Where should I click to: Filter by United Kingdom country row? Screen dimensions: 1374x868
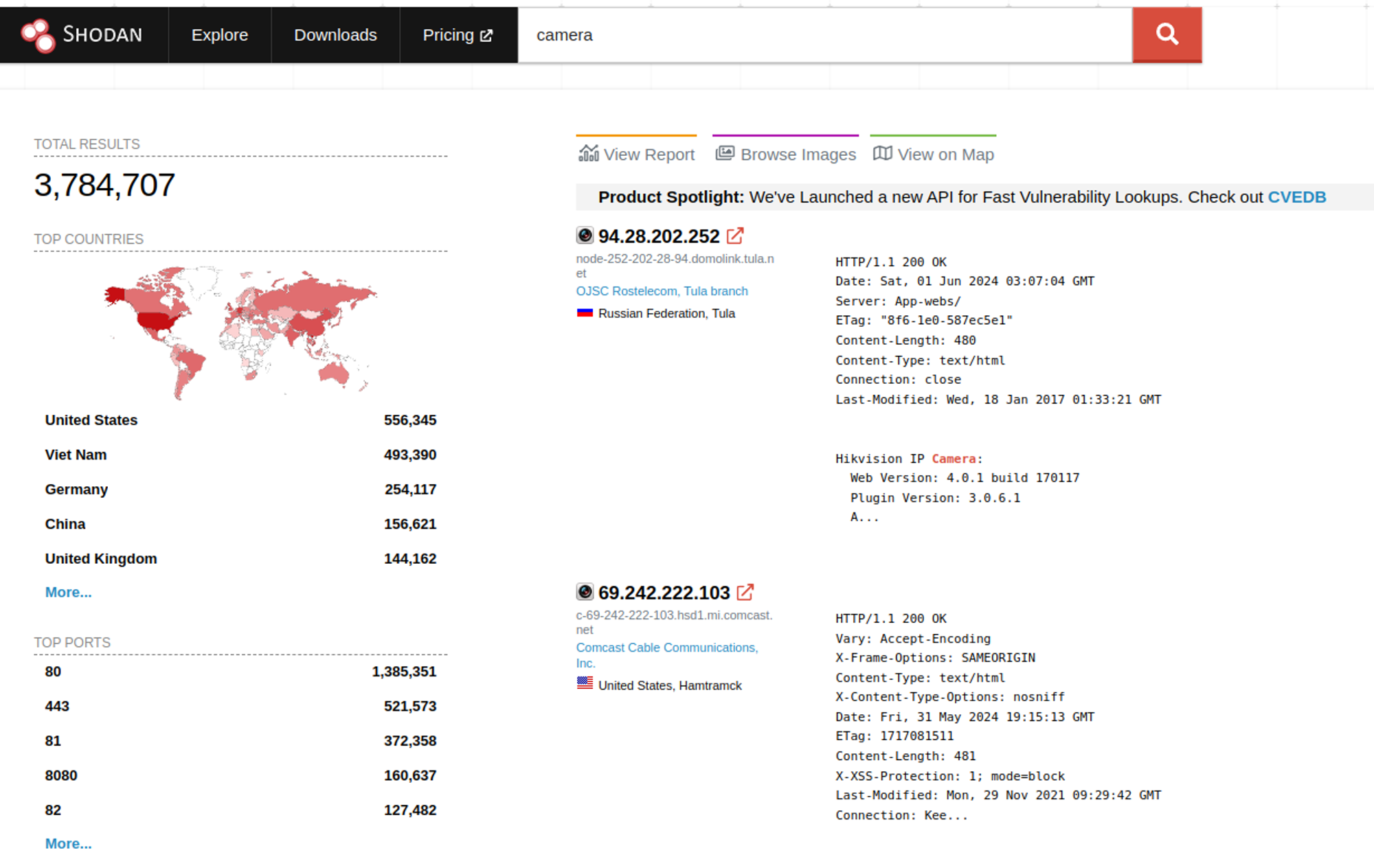point(240,559)
